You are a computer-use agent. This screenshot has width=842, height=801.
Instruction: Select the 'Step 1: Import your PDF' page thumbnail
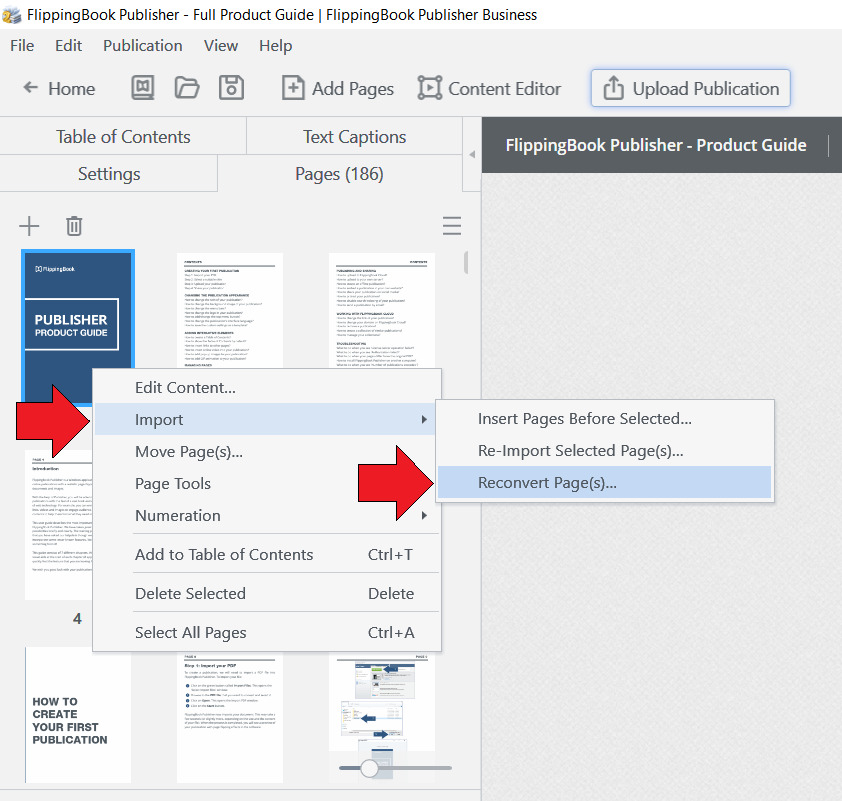(x=230, y=717)
